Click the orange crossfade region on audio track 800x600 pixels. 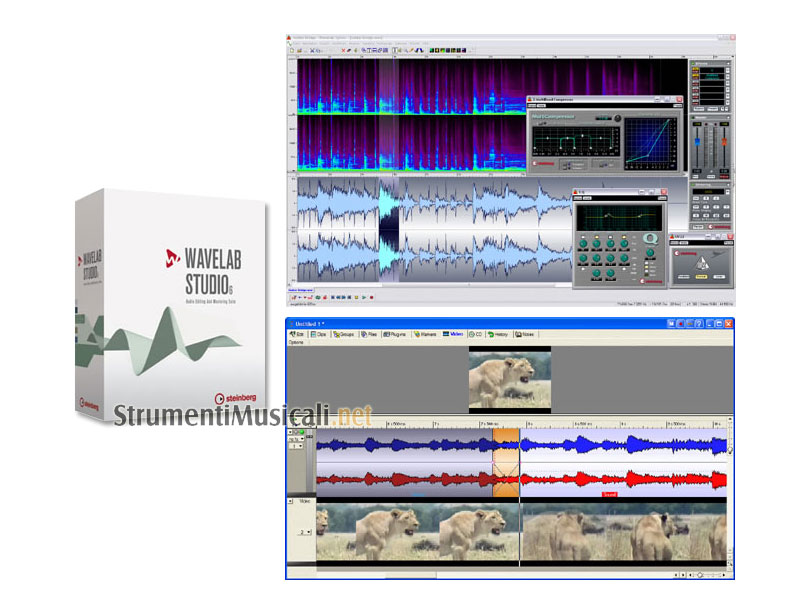pyautogui.click(x=507, y=463)
